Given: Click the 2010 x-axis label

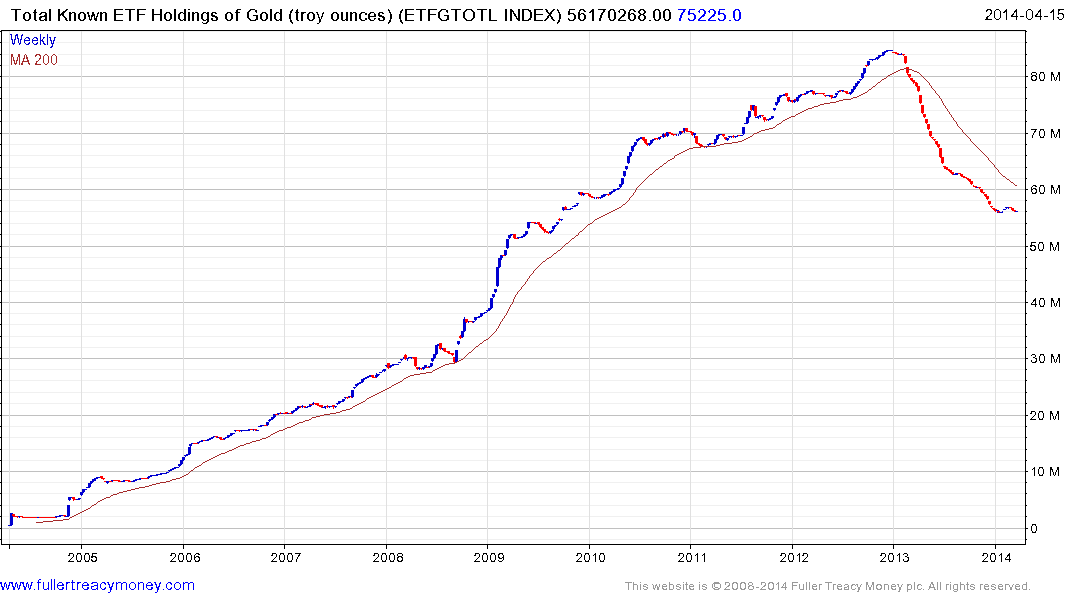Looking at the screenshot, I should tap(591, 557).
